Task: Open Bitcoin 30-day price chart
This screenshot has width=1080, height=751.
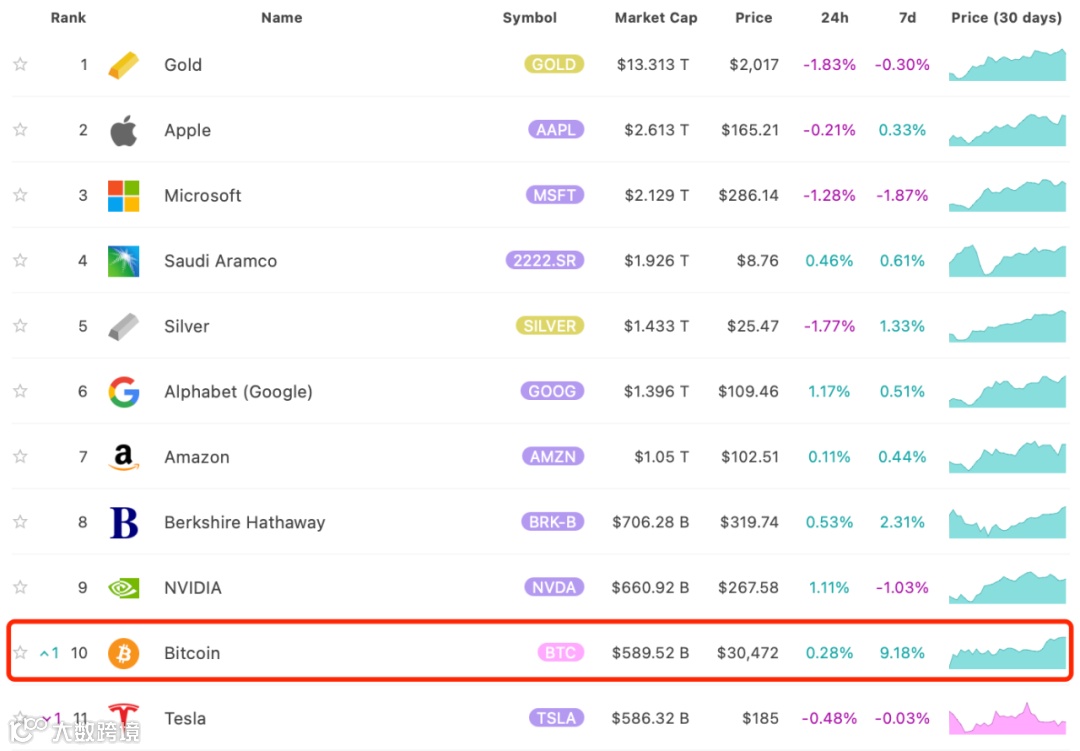Action: pos(1007,653)
